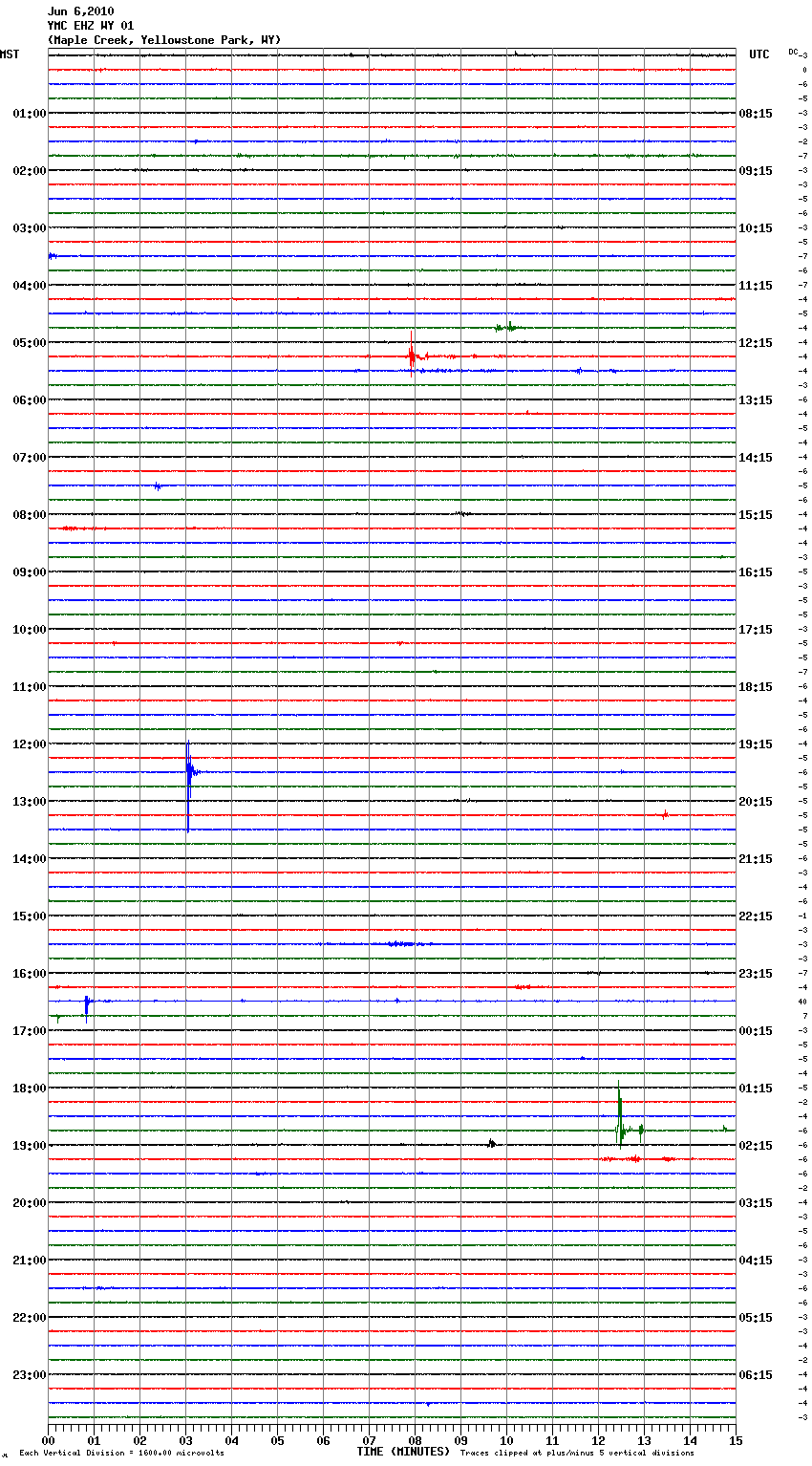Click the small green event before 05:00 MST
812x1466 pixels.
[505, 328]
